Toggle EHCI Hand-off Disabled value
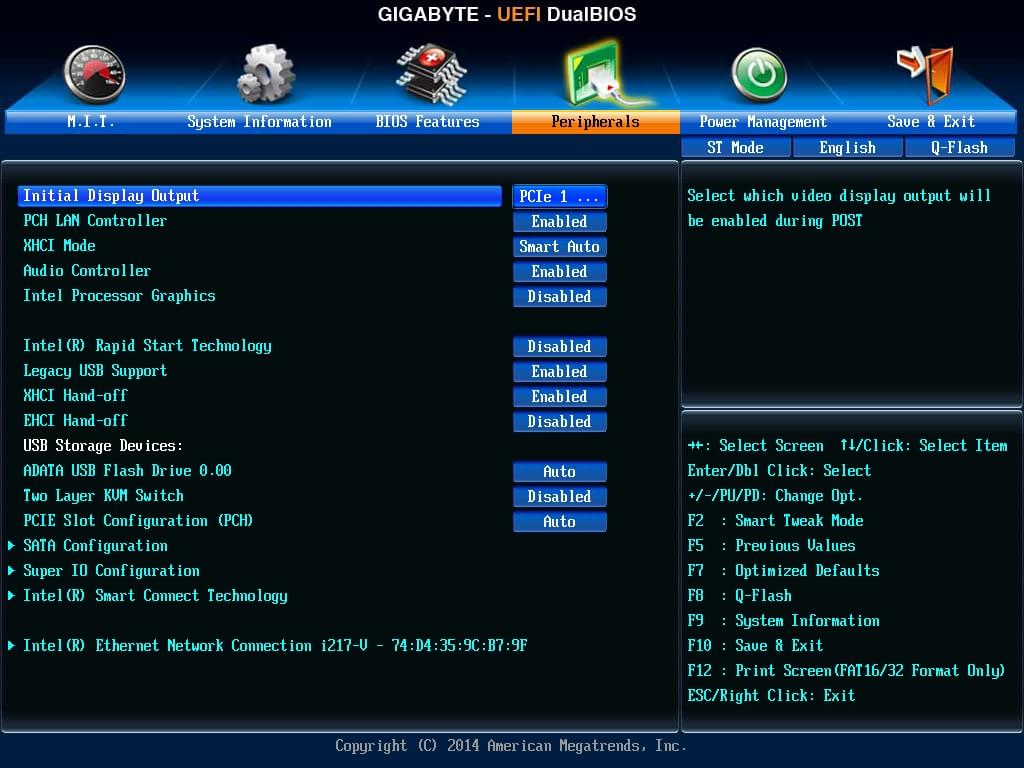Screen dimensions: 1024x768 560,421
